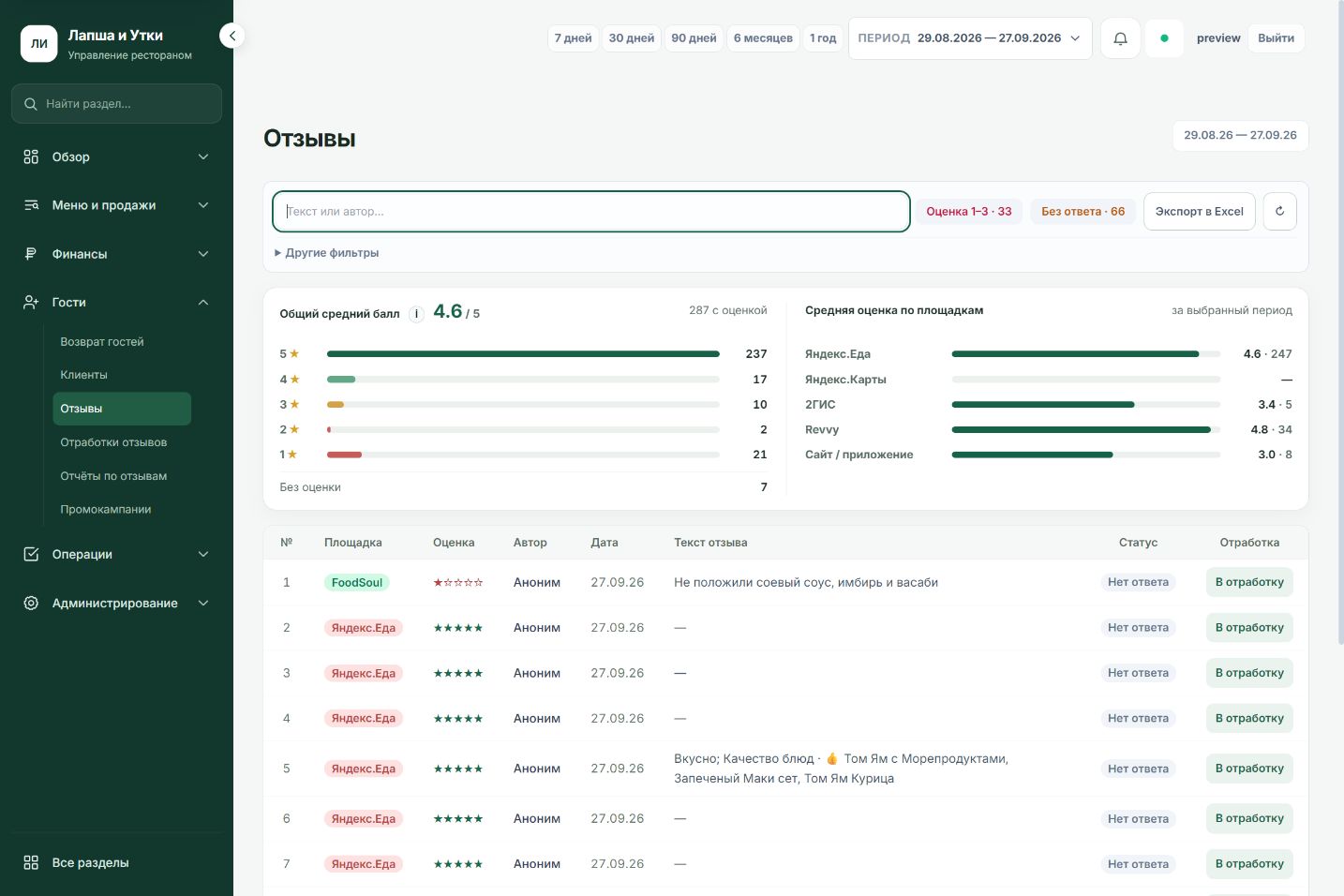Open Отработки отзывов menu item
Viewport: 1344px width, 896px height.
pos(122,442)
